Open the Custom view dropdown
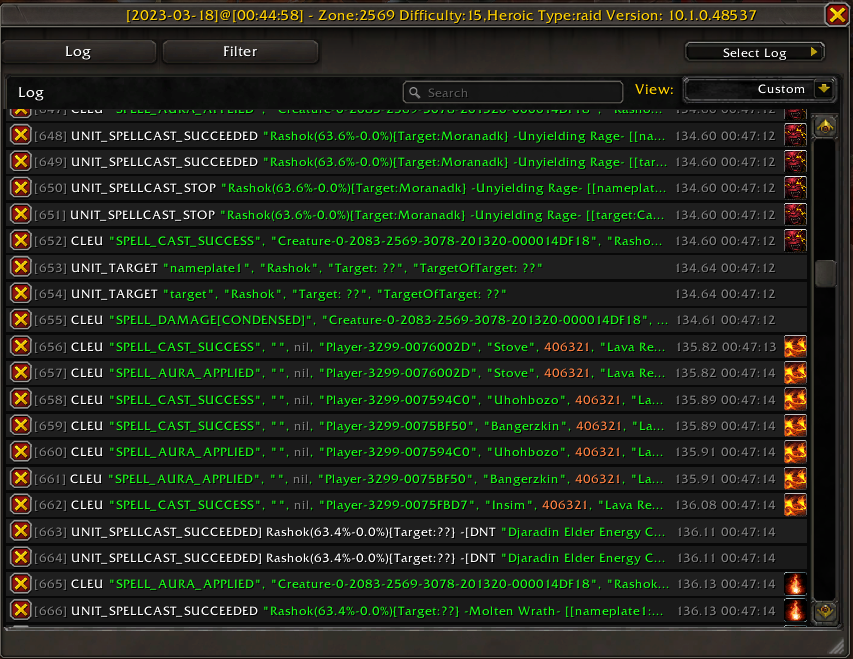Image resolution: width=853 pixels, height=659 pixels. (x=759, y=89)
